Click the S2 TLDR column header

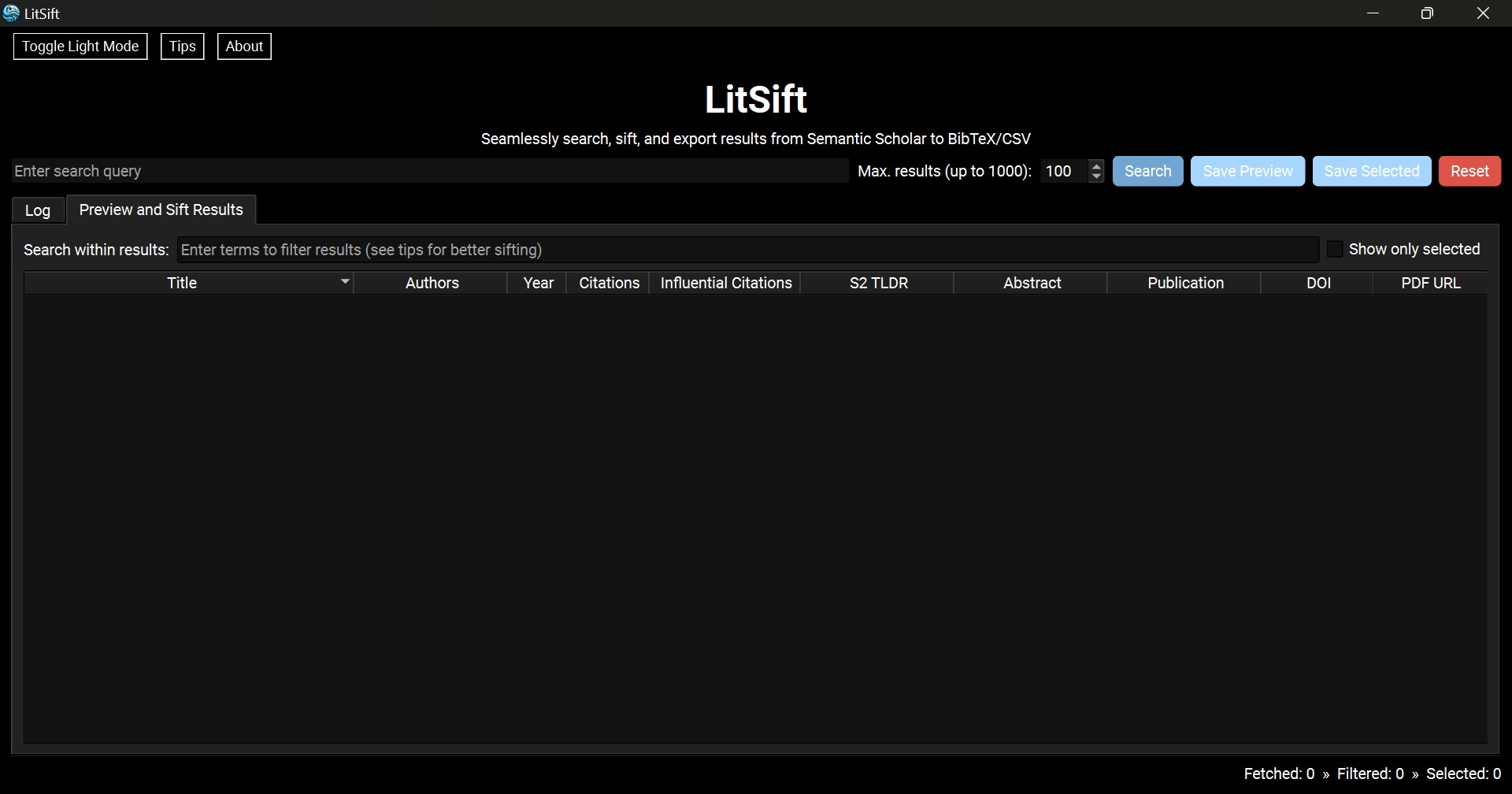(878, 283)
